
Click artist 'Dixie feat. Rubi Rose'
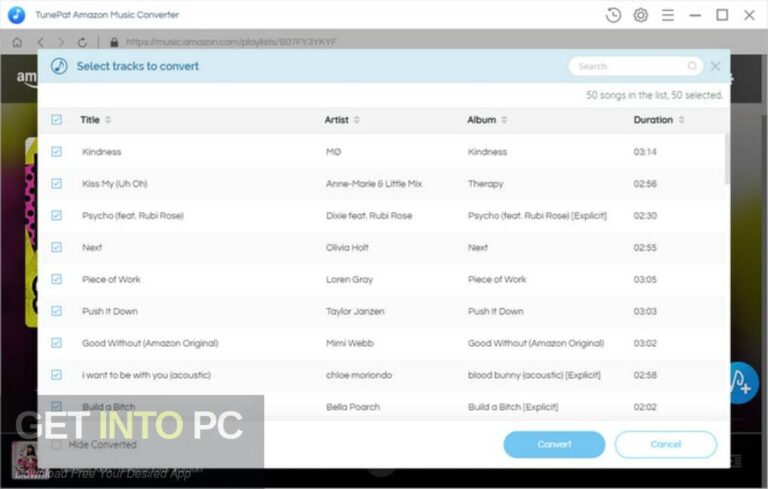click(x=369, y=216)
